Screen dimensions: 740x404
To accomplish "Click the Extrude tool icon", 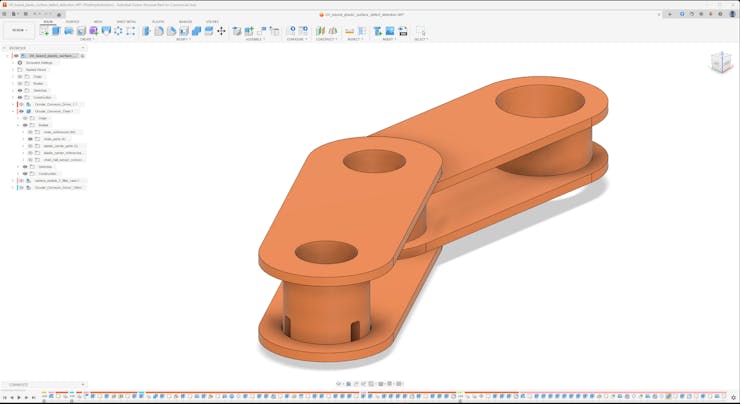I will pyautogui.click(x=56, y=31).
